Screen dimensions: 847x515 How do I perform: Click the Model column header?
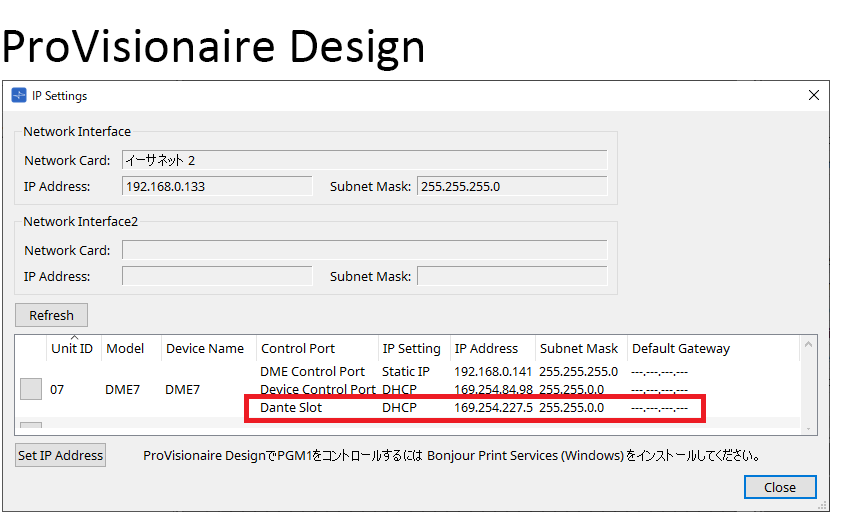126,349
